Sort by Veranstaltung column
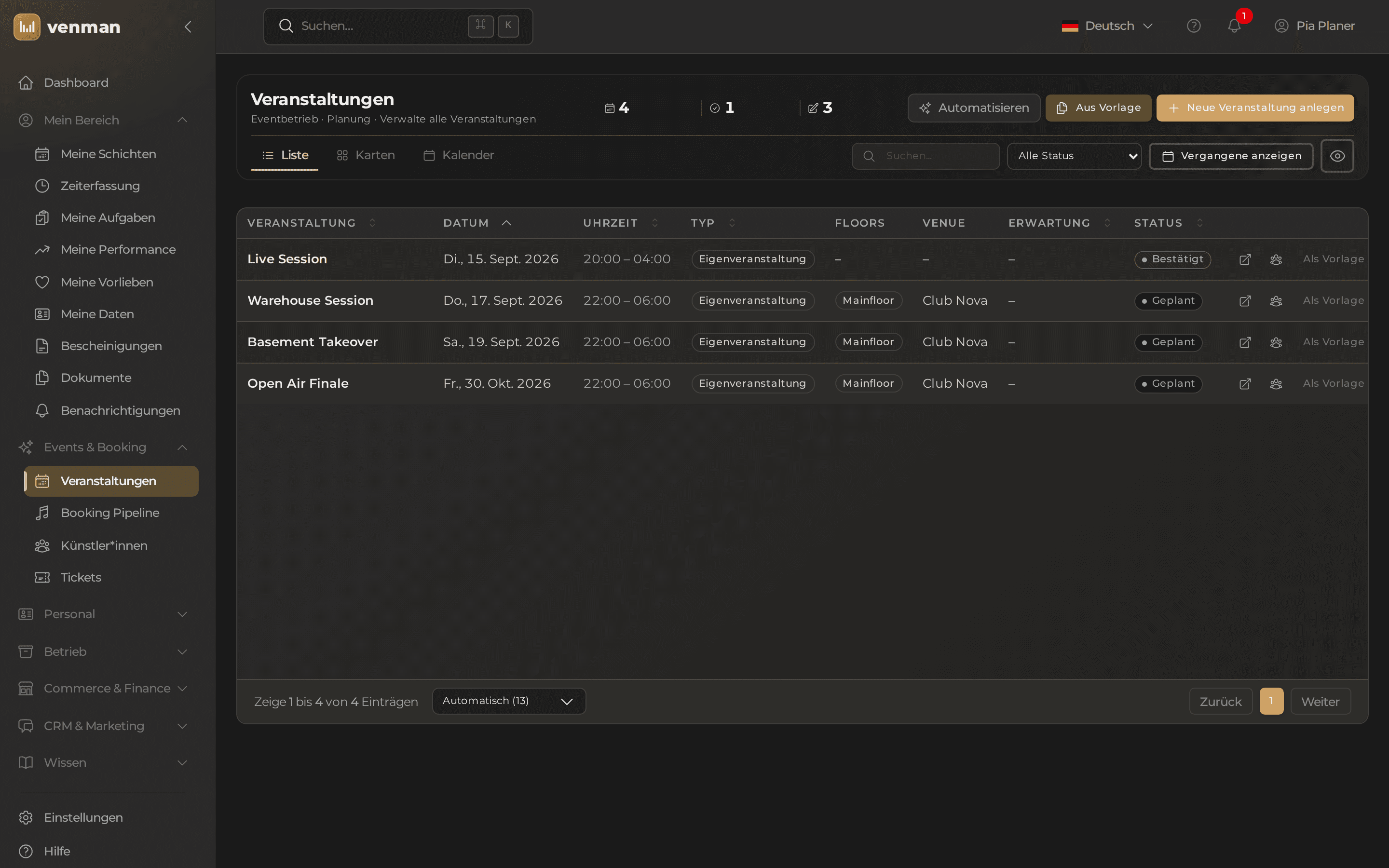 coord(311,223)
